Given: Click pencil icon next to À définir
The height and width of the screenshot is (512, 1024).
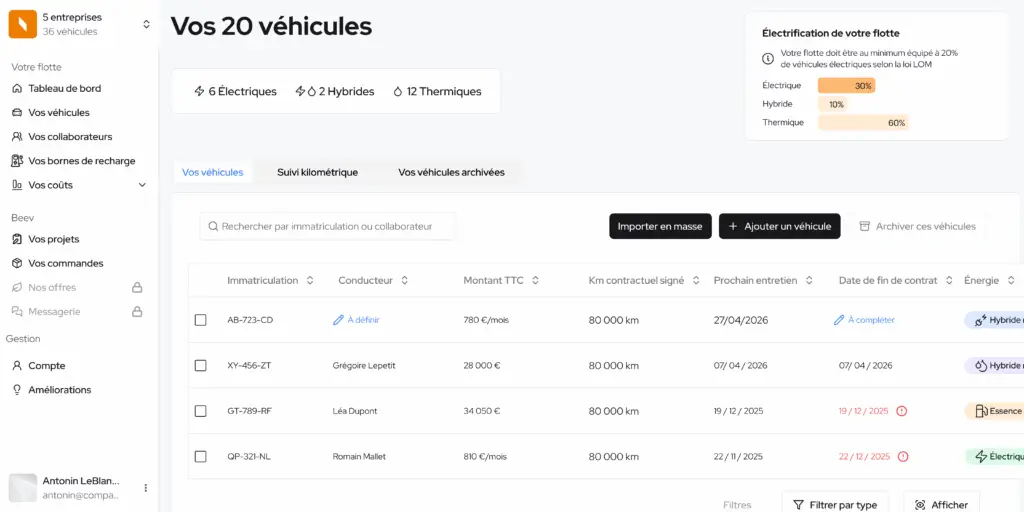Looking at the screenshot, I should (338, 320).
